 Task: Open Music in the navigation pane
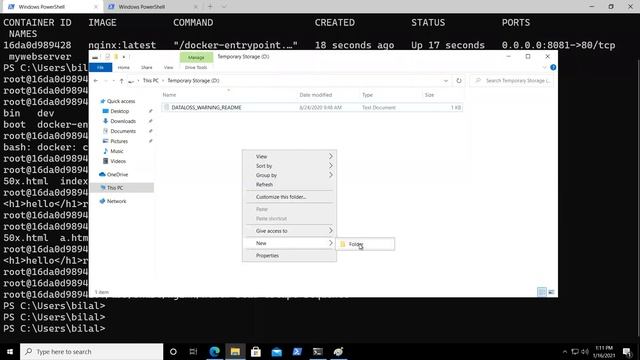113,151
